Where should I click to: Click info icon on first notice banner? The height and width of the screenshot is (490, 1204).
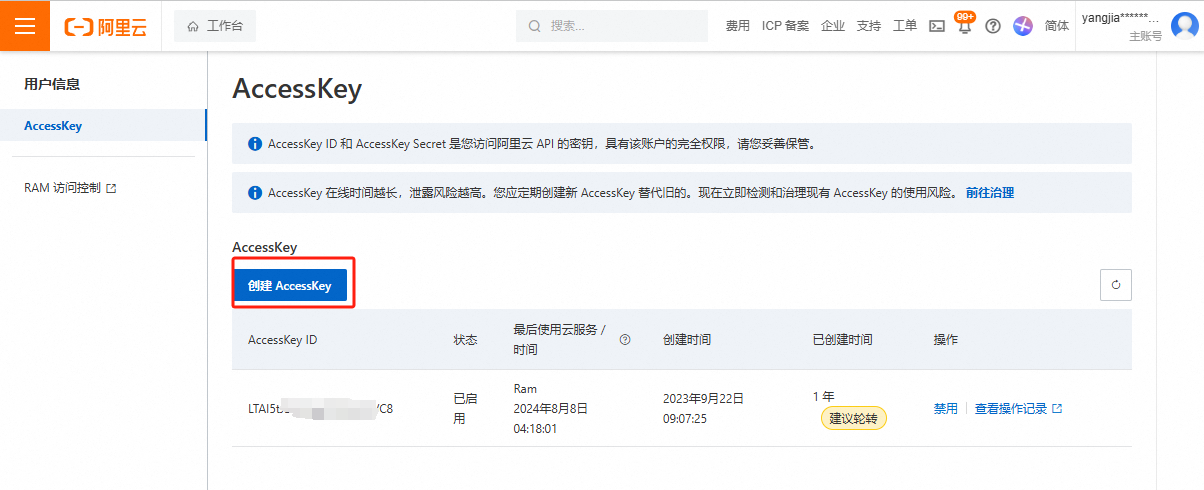click(255, 144)
